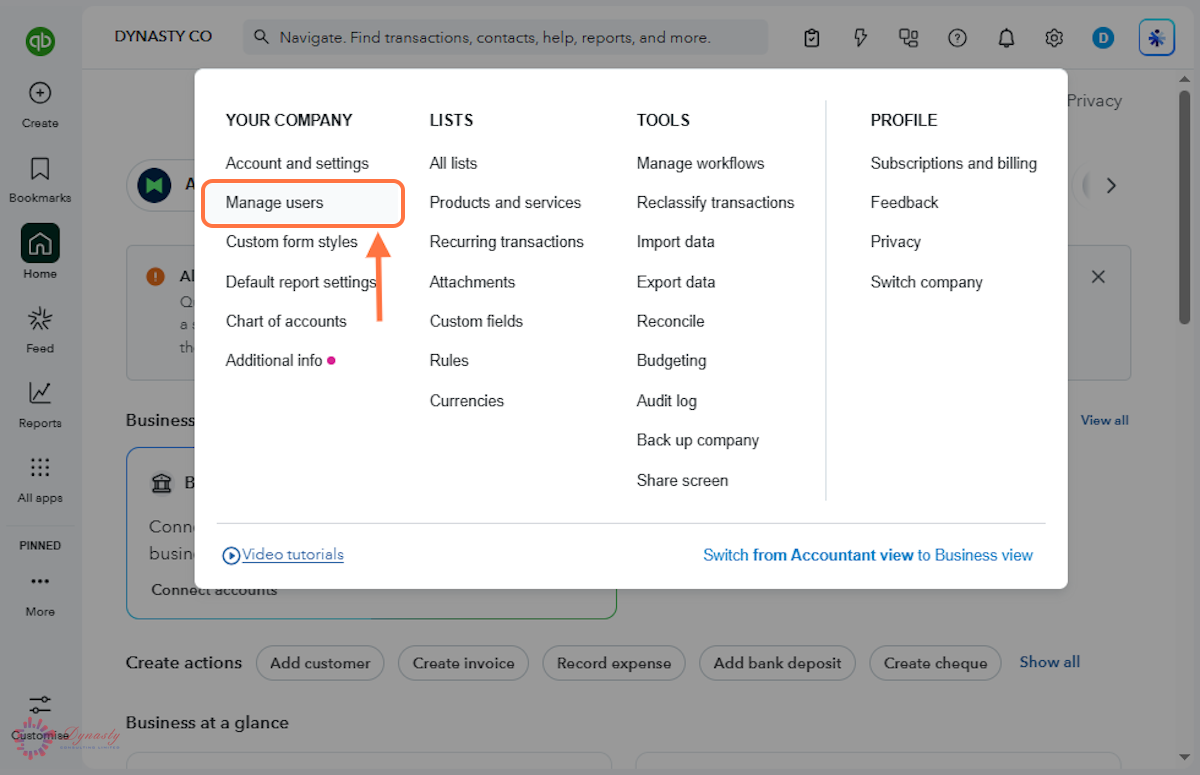Click the clipboard tasks icon in header
Viewport: 1200px width, 775px height.
[812, 38]
